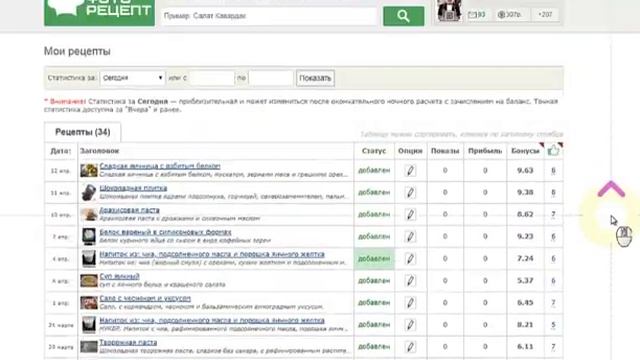The height and width of the screenshot is (360, 640).
Task: Click the bonus value 5.37
Action: click(x=525, y=280)
